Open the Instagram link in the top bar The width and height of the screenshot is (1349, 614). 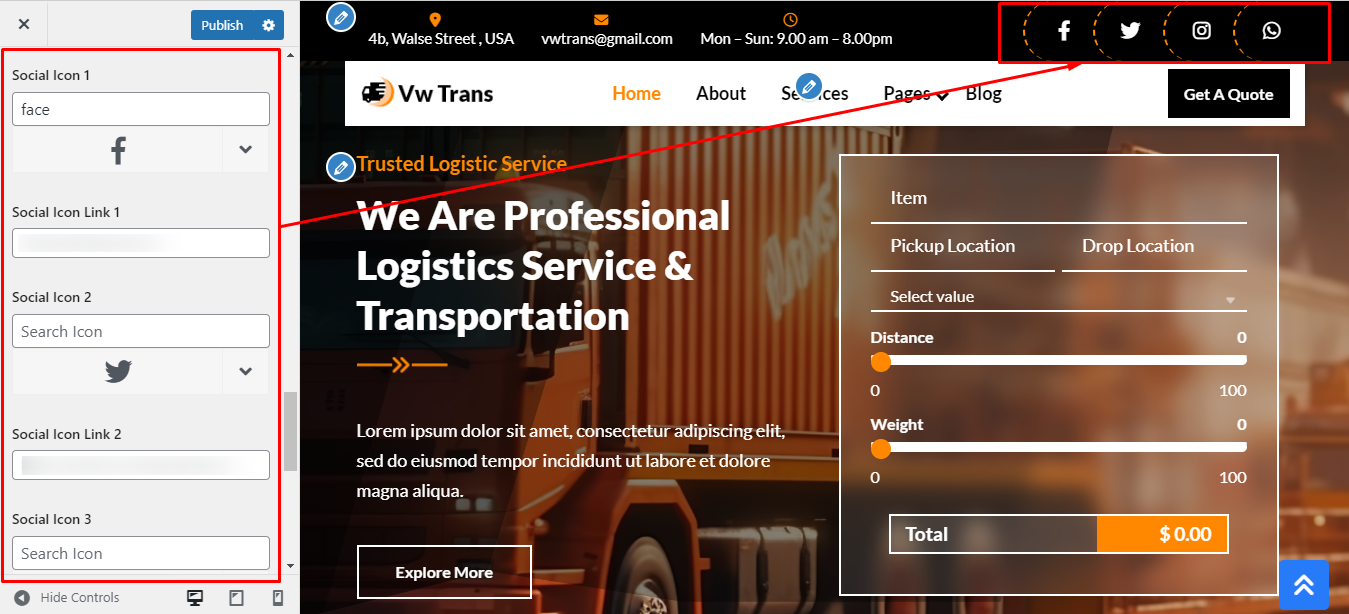click(1202, 30)
